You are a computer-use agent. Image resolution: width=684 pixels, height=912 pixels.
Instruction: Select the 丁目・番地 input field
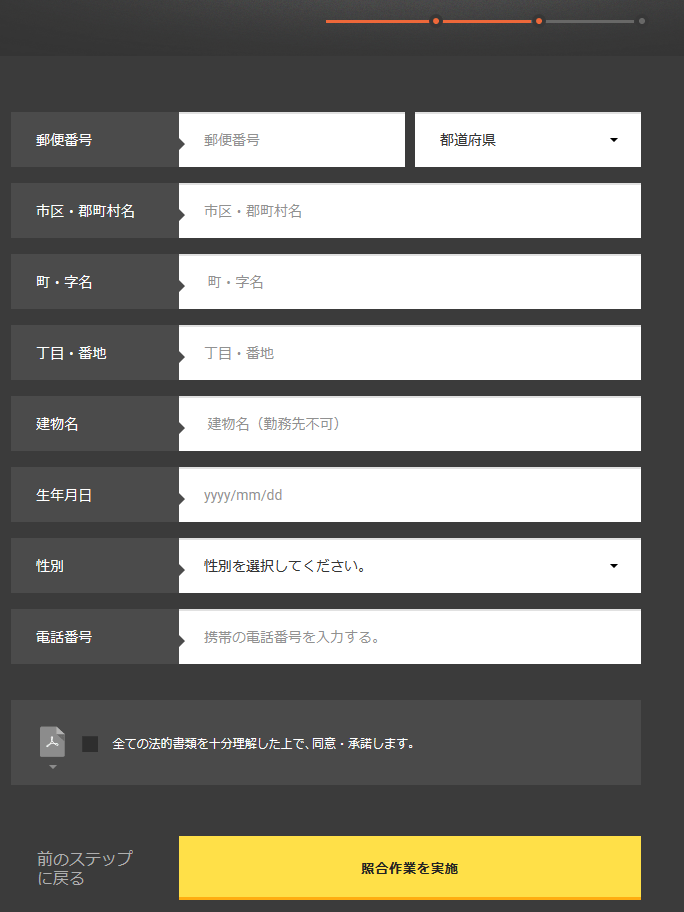(x=409, y=352)
